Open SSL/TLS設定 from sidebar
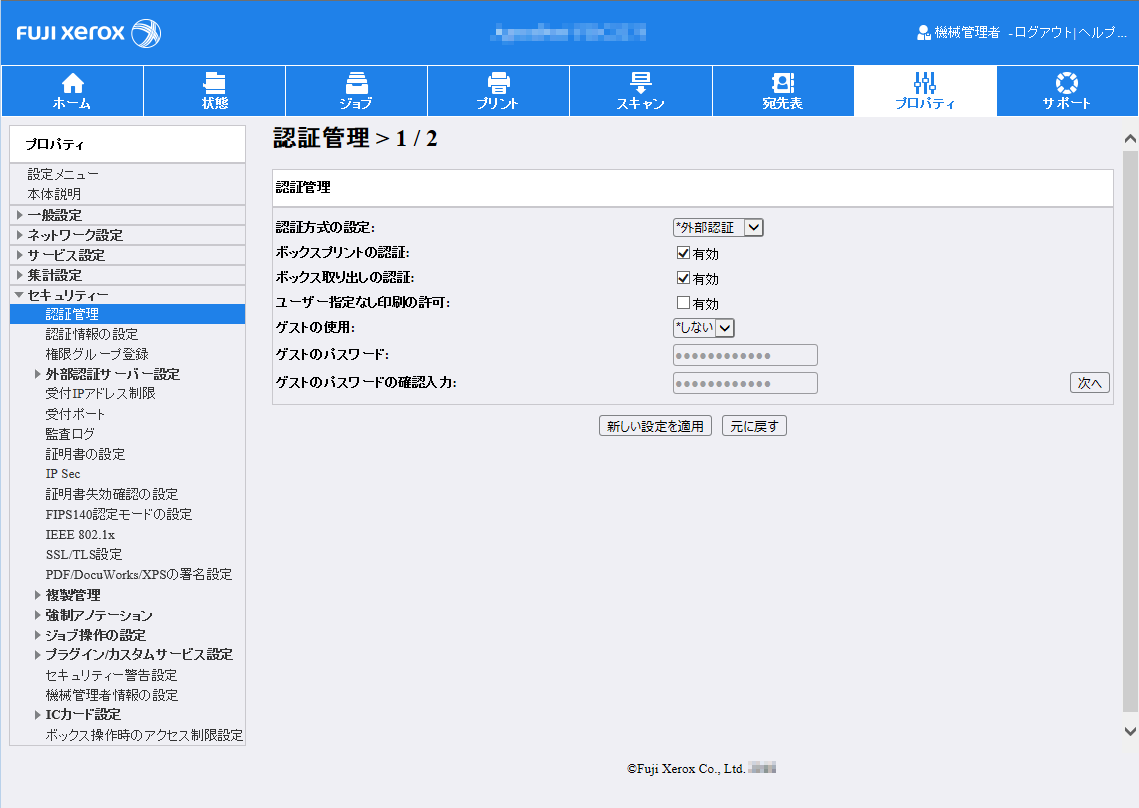 pos(84,553)
